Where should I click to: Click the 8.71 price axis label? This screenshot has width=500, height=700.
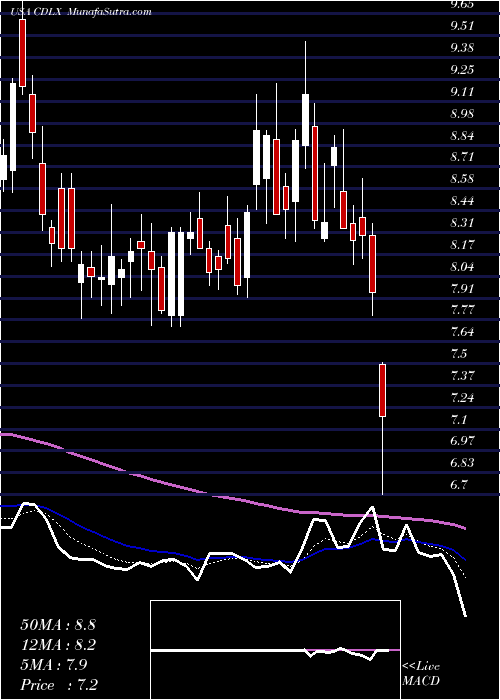463,157
